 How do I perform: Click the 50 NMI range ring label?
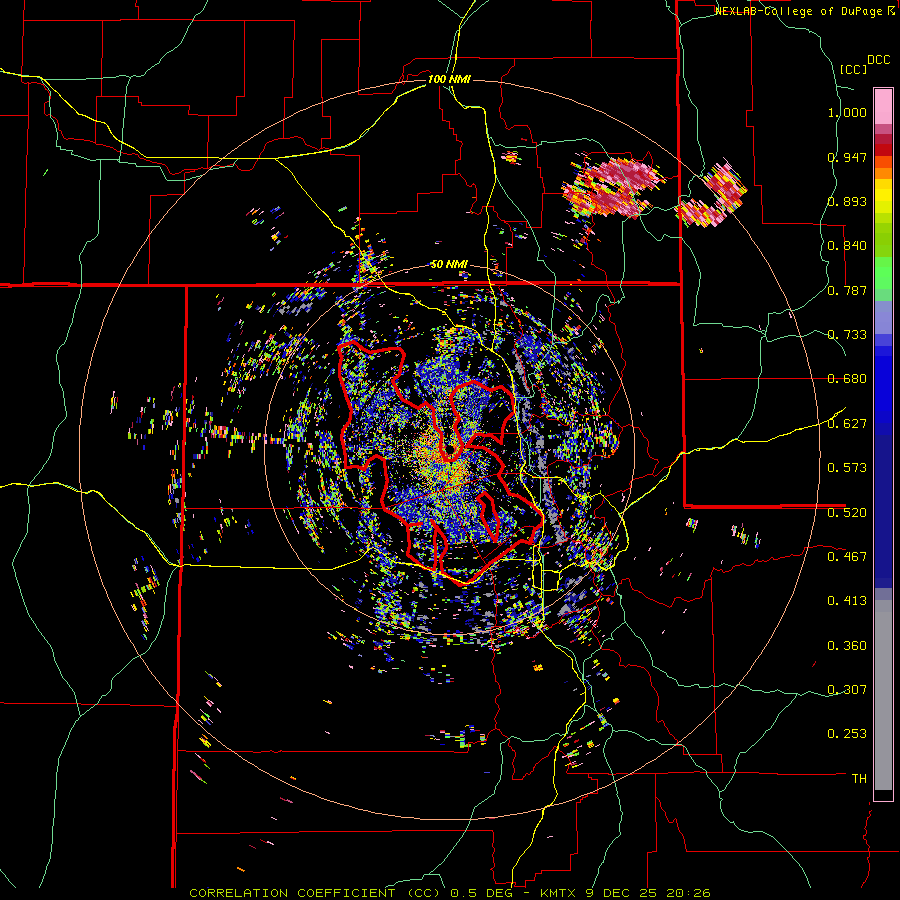coord(449,265)
